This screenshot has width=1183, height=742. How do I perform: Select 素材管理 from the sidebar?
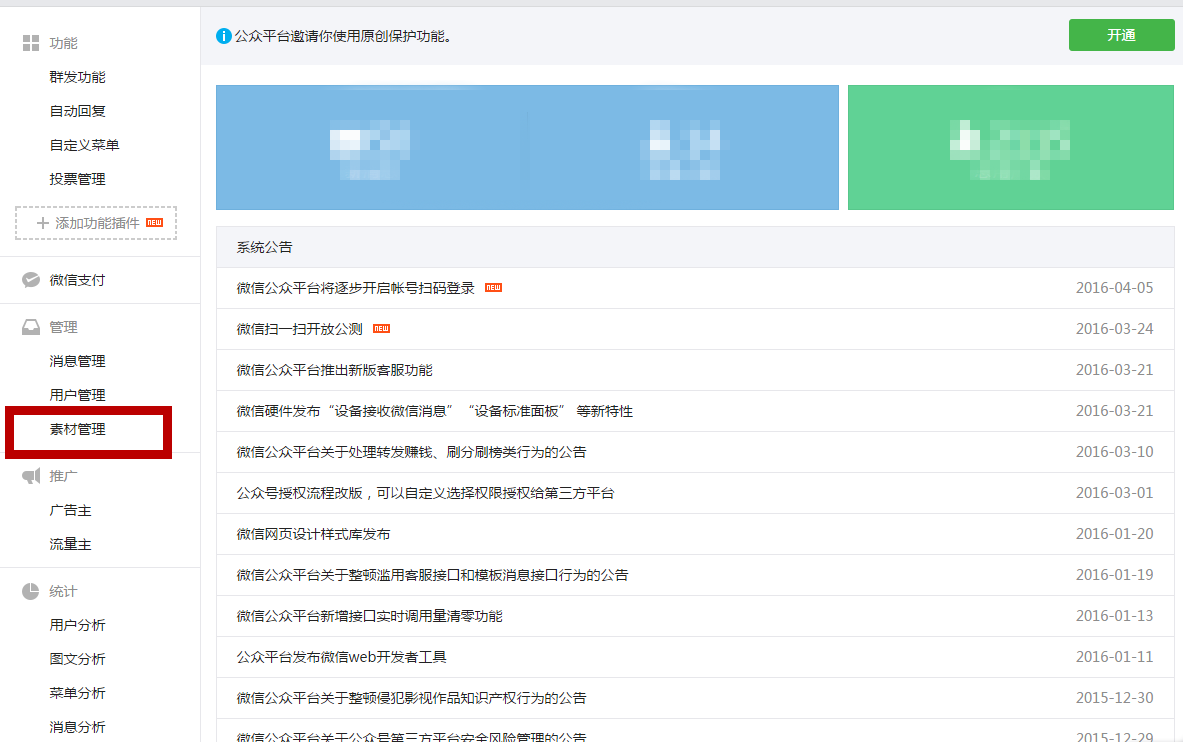click(x=77, y=429)
